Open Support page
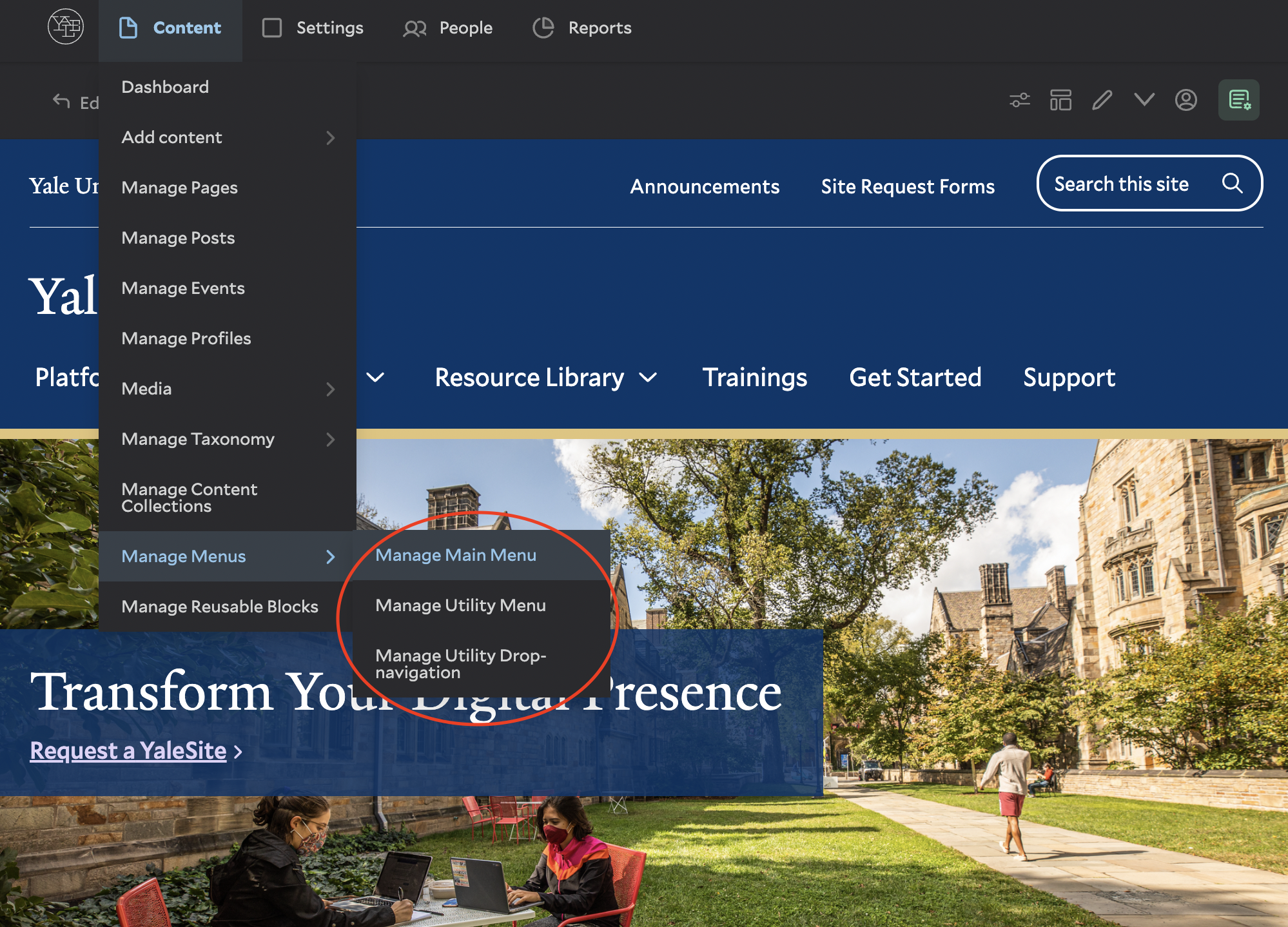This screenshot has width=1288, height=927. point(1069,378)
